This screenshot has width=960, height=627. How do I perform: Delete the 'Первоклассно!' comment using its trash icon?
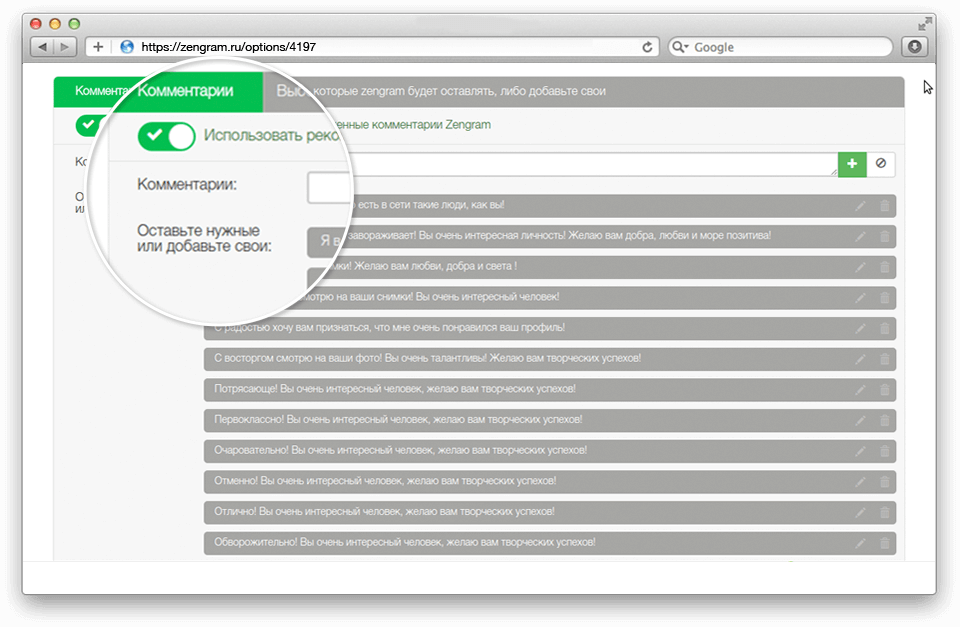884,420
